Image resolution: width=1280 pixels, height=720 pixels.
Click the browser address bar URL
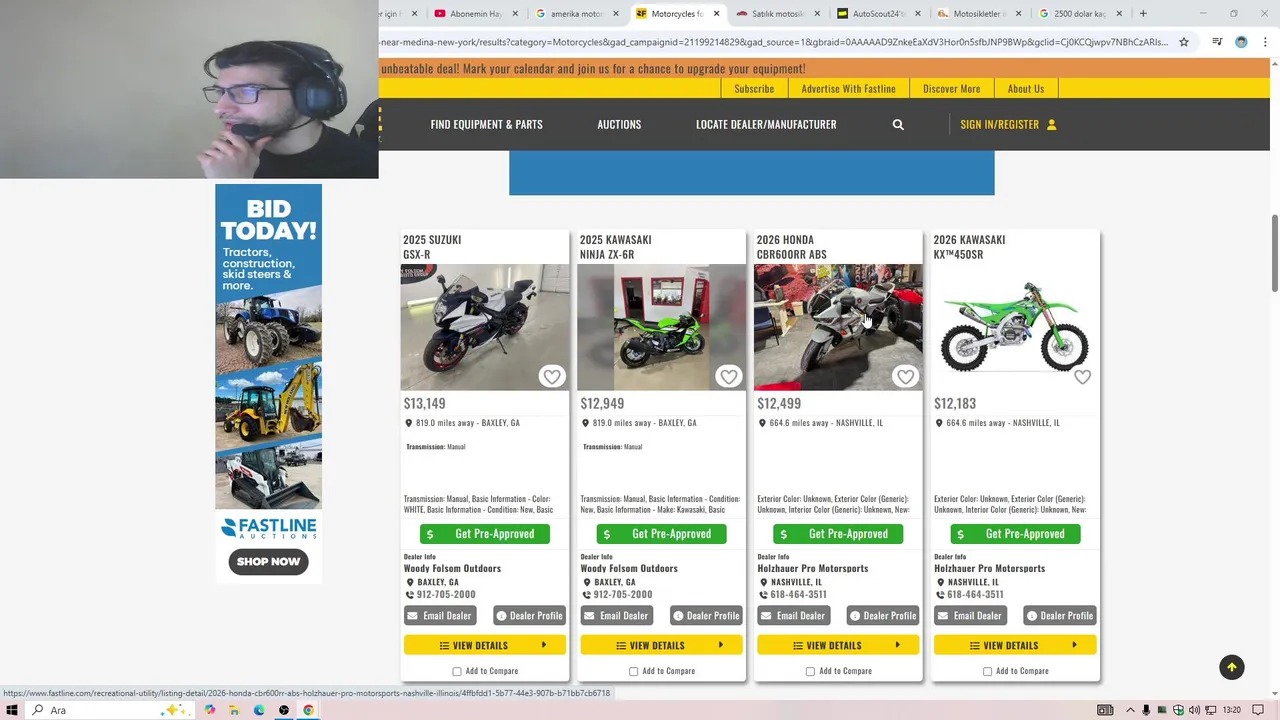(x=775, y=42)
